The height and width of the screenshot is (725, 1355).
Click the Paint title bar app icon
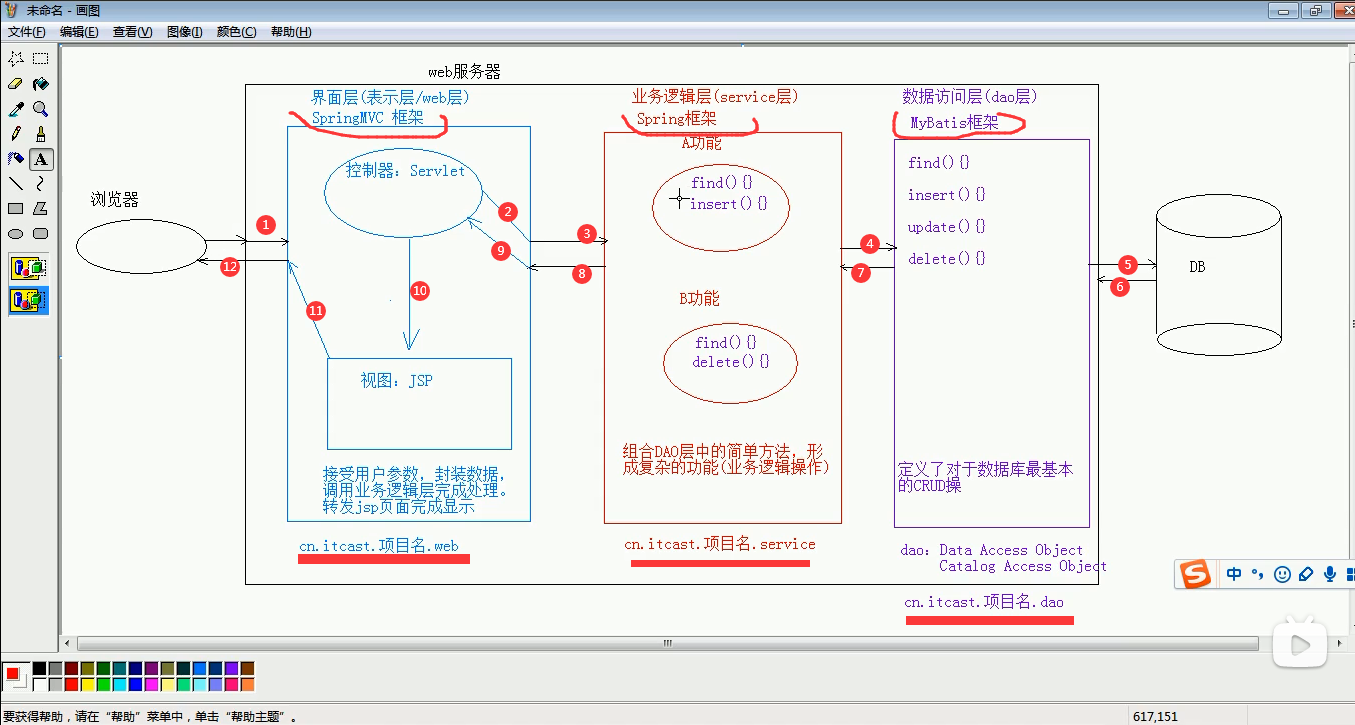tap(12, 10)
